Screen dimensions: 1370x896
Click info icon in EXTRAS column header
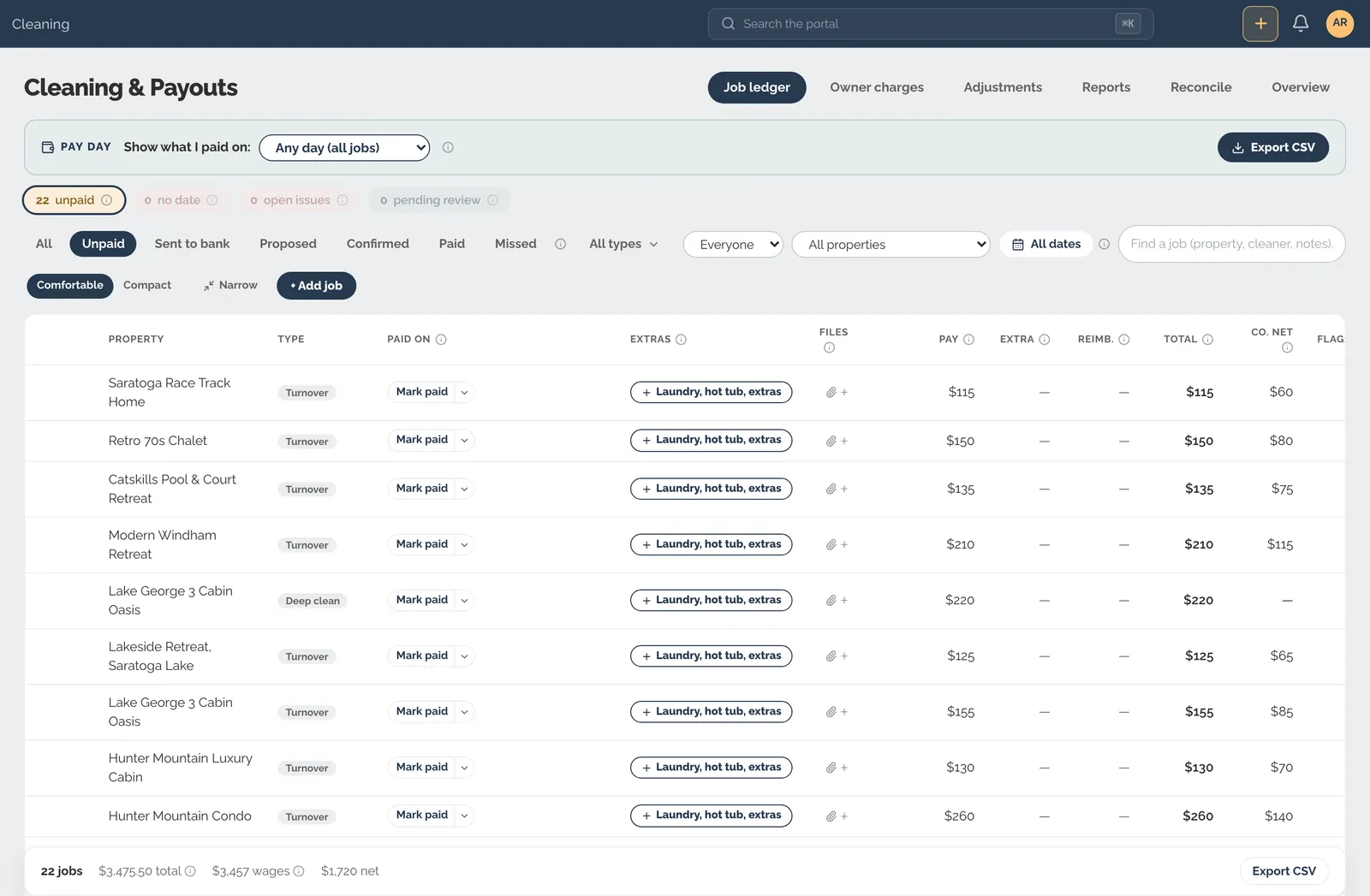pyautogui.click(x=682, y=340)
